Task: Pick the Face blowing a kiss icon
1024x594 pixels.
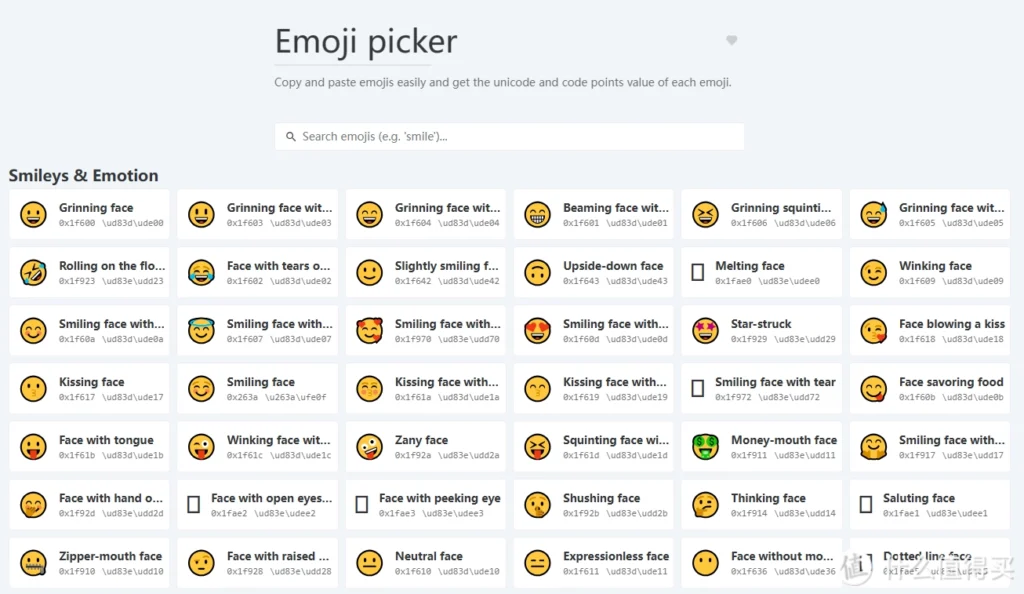Action: pyautogui.click(x=874, y=331)
